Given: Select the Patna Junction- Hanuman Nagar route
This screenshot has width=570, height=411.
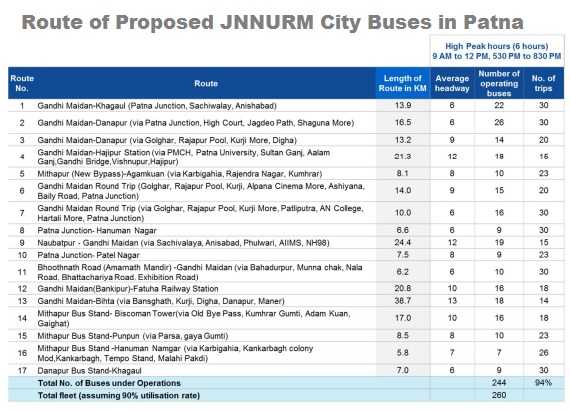Looking at the screenshot, I should coord(97,230).
